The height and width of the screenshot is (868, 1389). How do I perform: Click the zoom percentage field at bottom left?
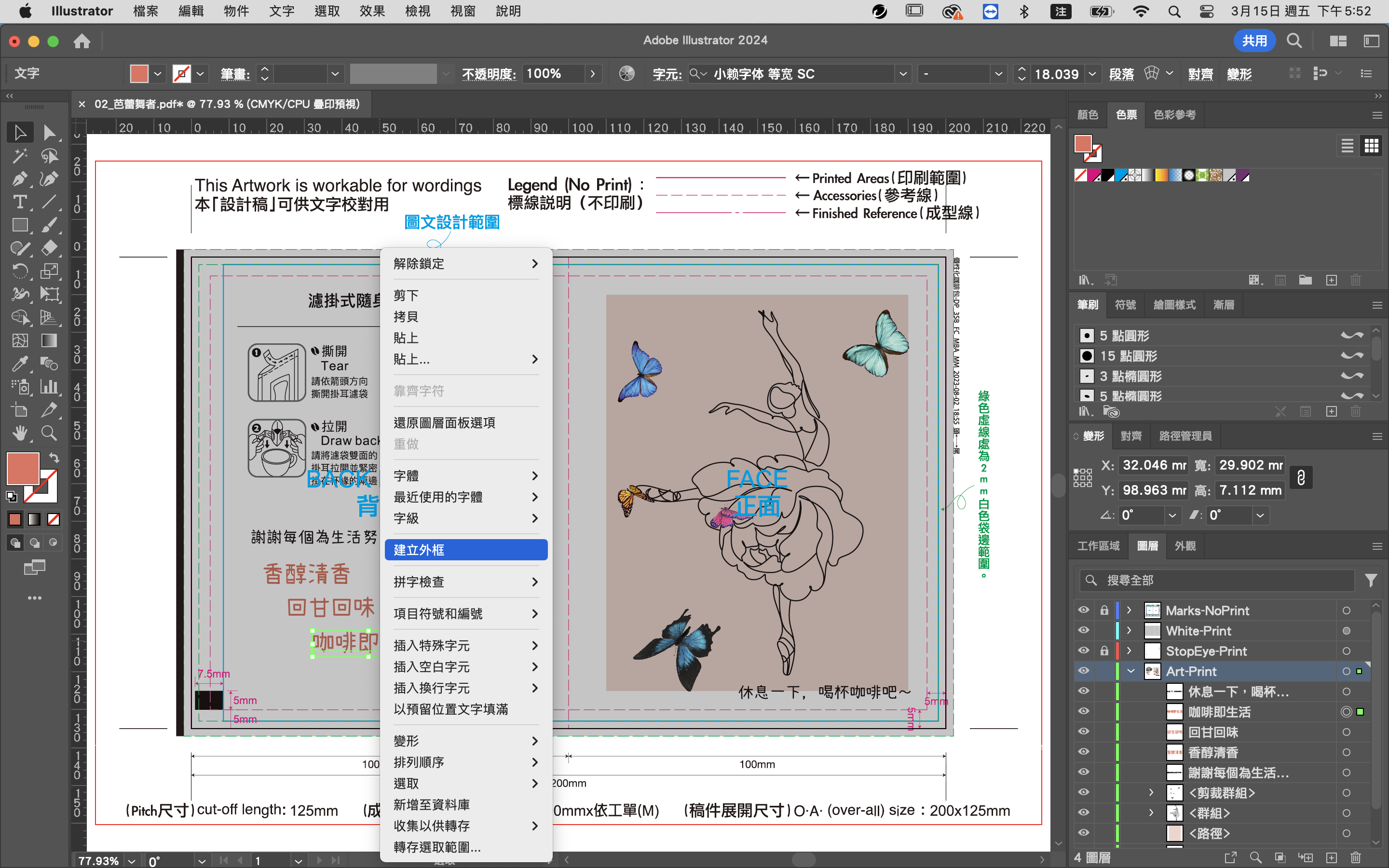[99, 859]
